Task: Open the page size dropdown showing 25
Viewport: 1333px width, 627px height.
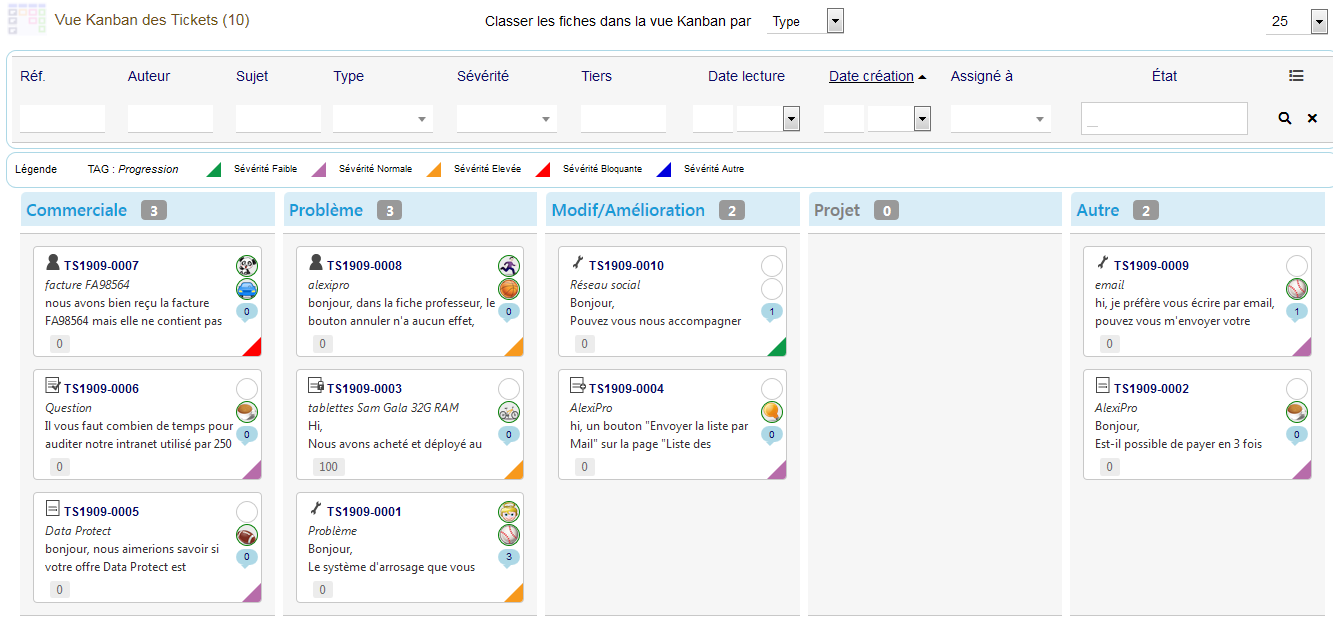Action: tap(1297, 21)
